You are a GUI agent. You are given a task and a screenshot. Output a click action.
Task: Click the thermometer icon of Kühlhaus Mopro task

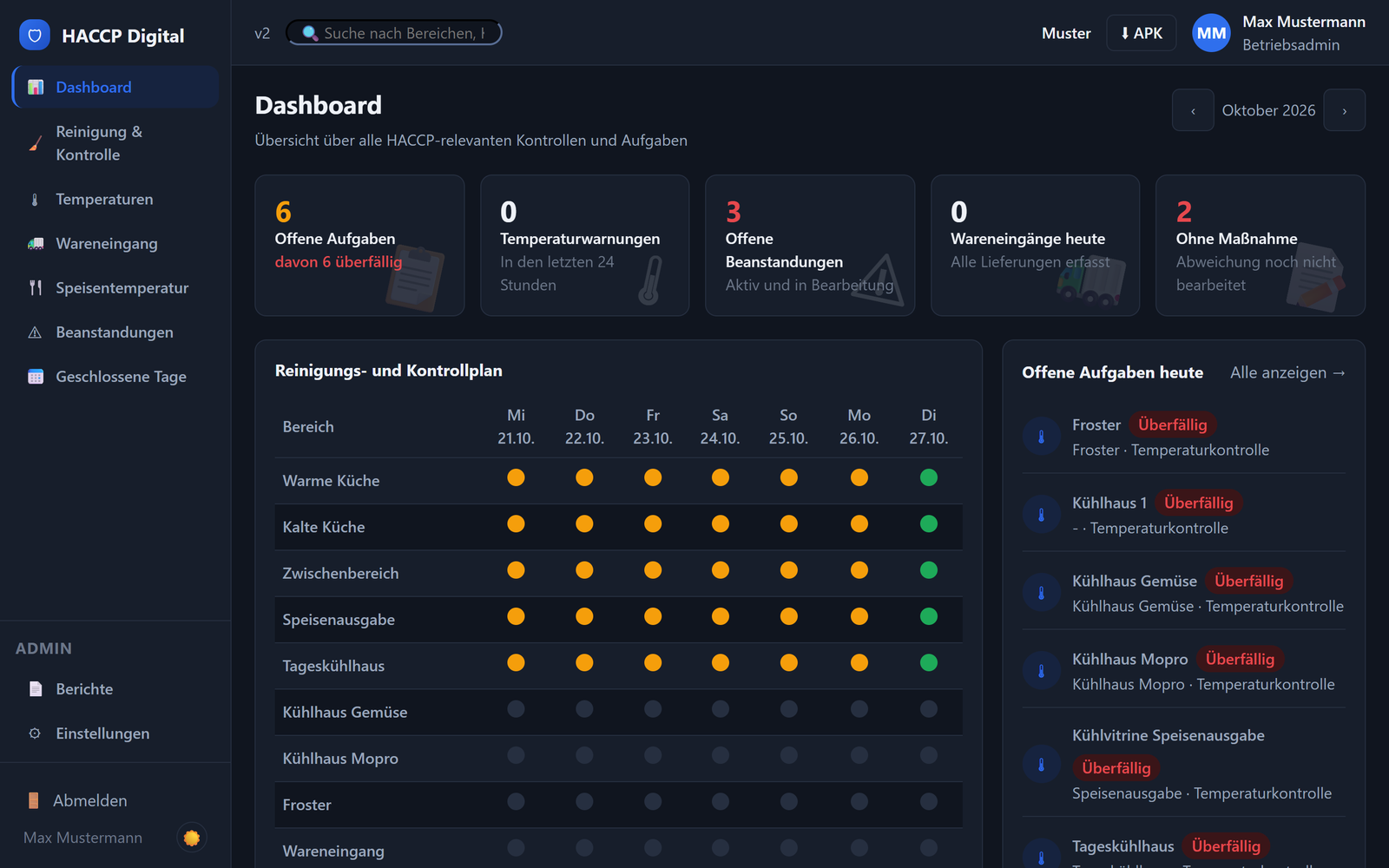[1042, 671]
